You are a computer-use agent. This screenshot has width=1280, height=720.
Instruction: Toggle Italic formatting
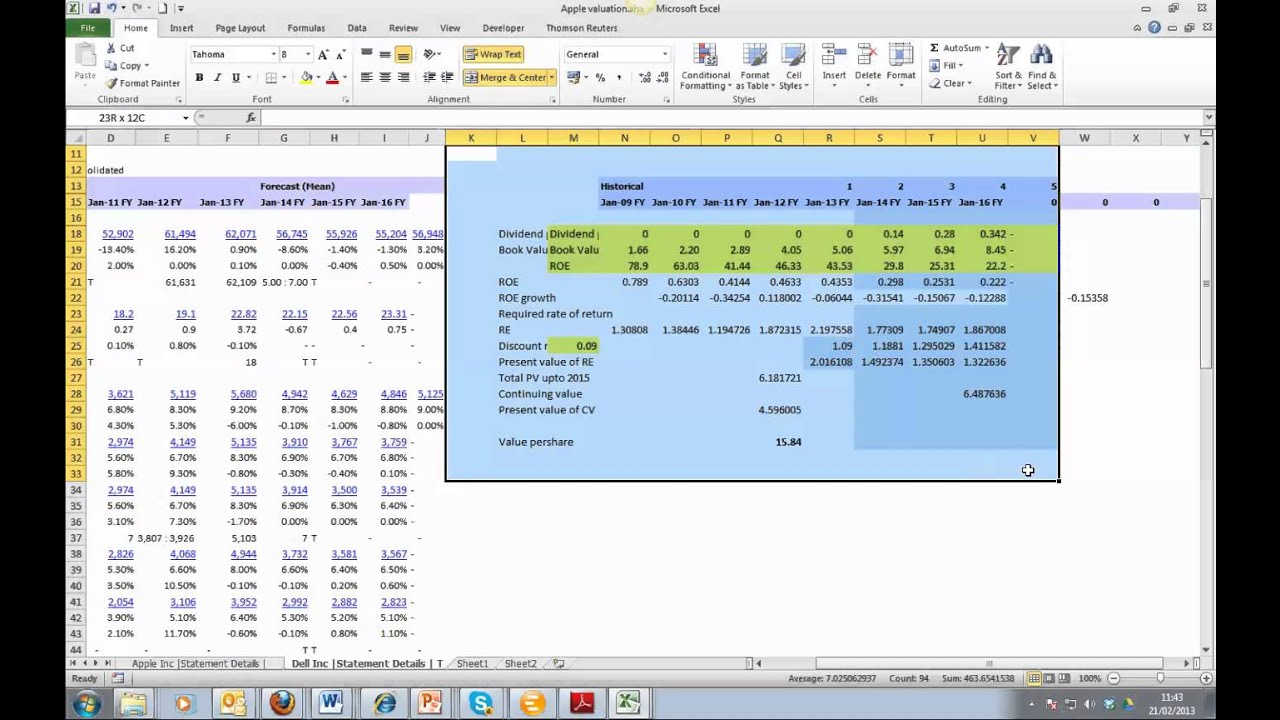(x=217, y=77)
